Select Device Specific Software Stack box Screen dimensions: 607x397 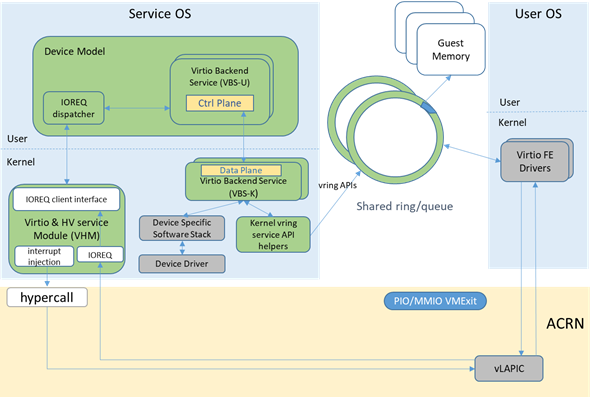coord(182,228)
